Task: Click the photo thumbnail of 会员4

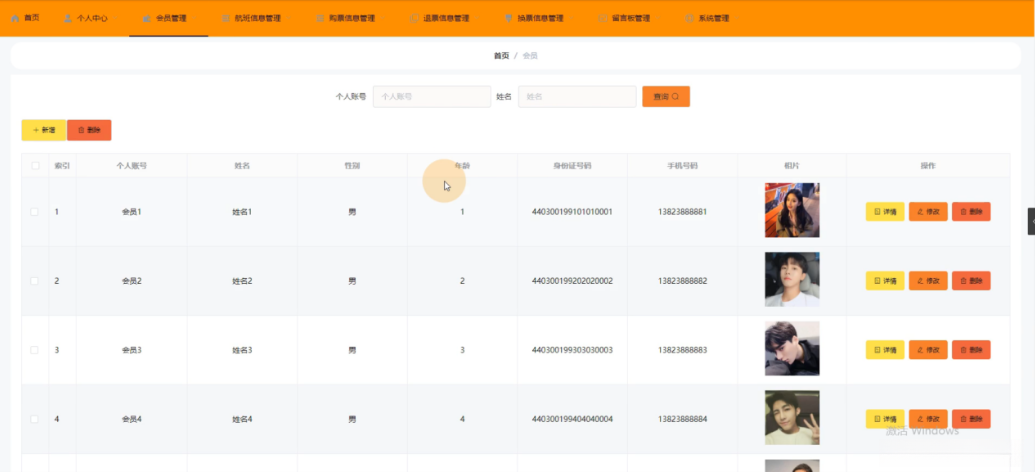Action: pos(792,417)
